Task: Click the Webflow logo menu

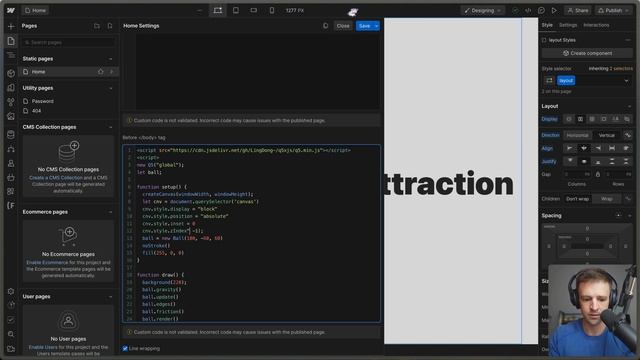Action: click(11, 10)
